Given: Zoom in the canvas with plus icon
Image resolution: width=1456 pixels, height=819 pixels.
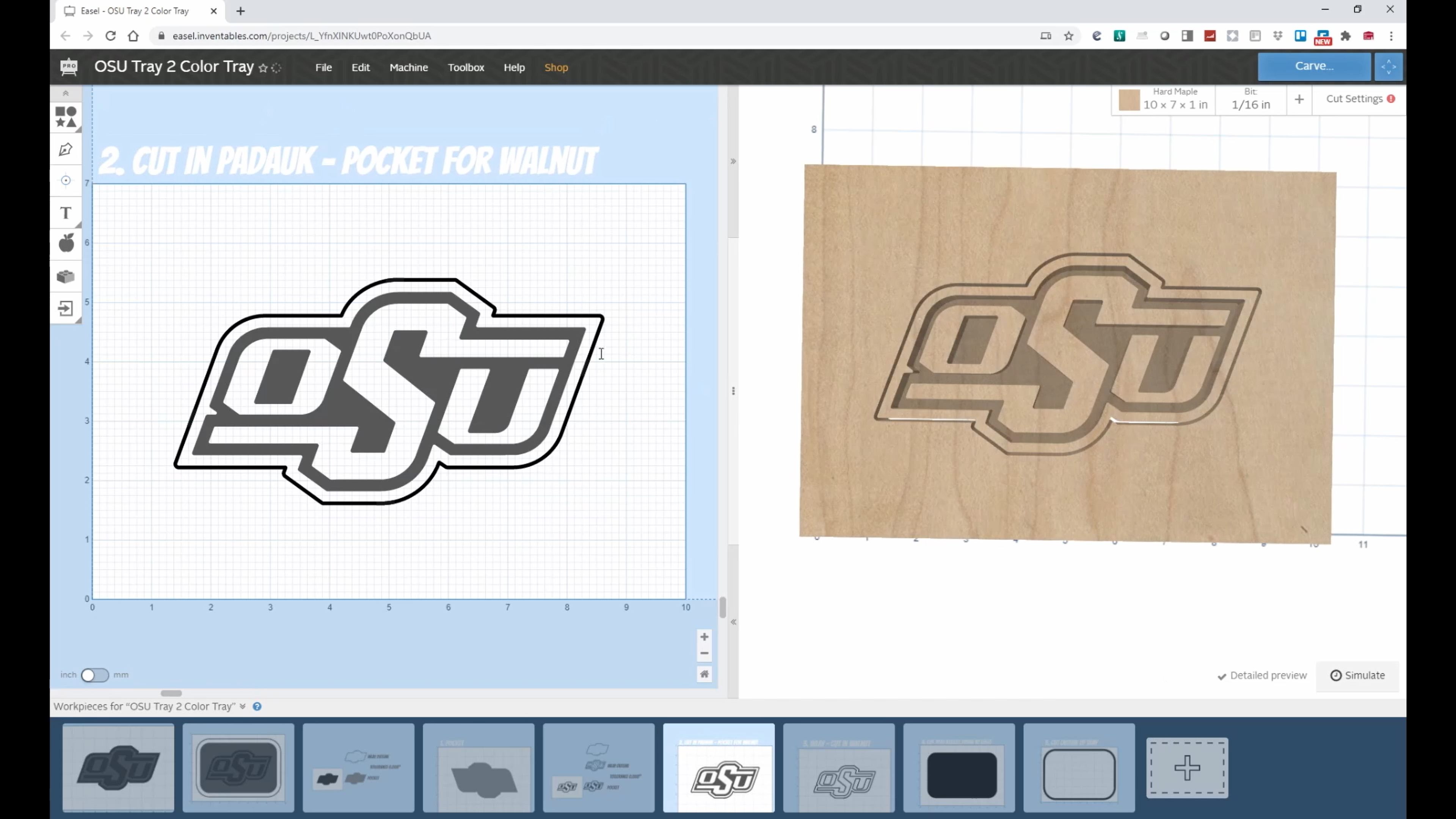Looking at the screenshot, I should pos(704,637).
